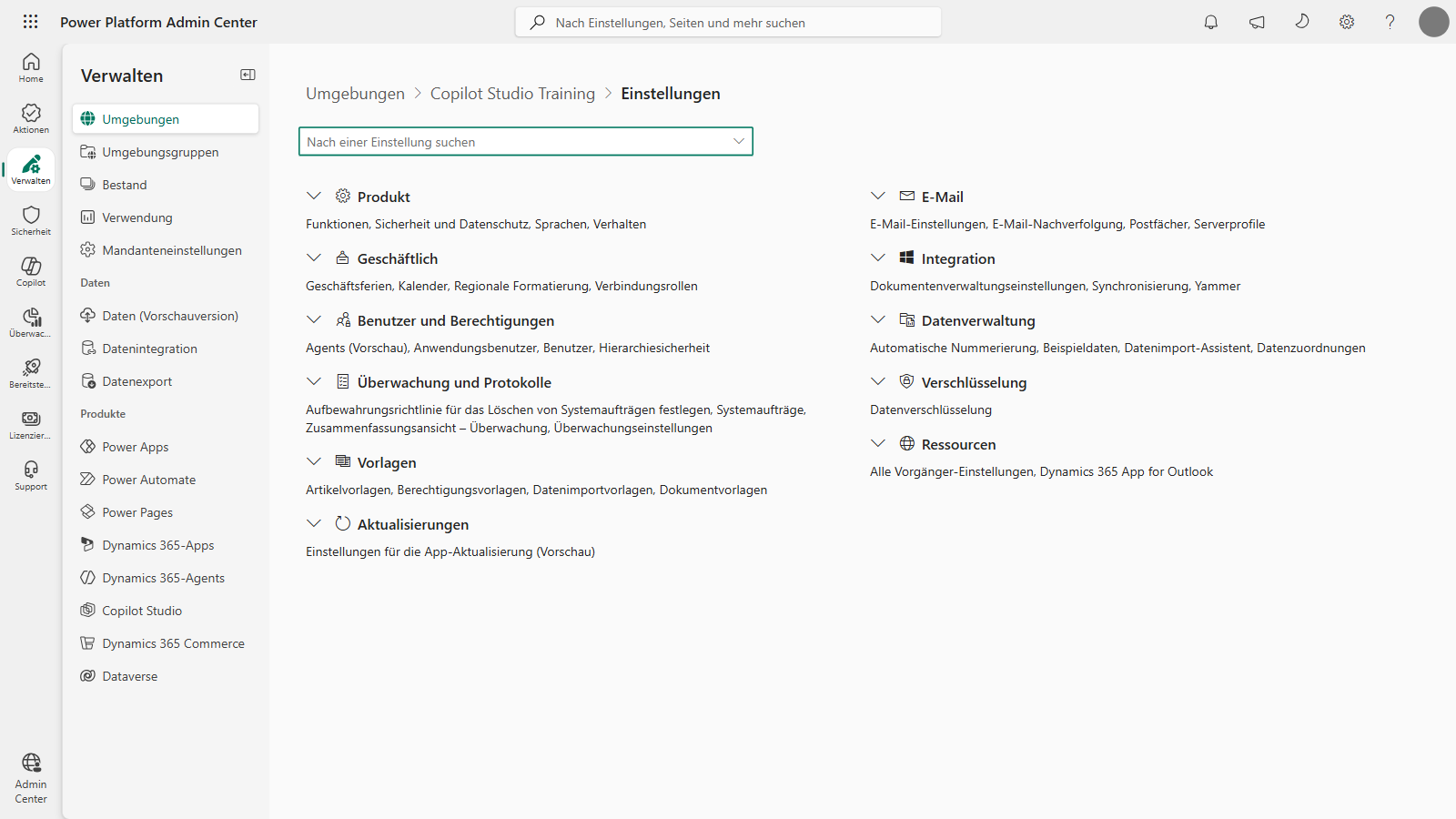Image resolution: width=1456 pixels, height=819 pixels.
Task: Expand the Geschäftlich section chevron
Action: 314,258
